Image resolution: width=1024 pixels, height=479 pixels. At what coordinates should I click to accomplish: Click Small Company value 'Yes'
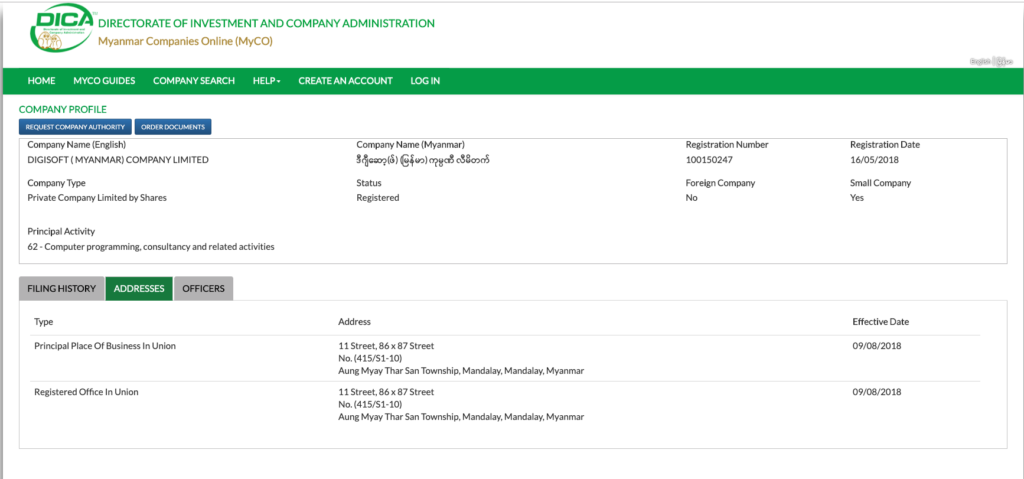(x=857, y=198)
